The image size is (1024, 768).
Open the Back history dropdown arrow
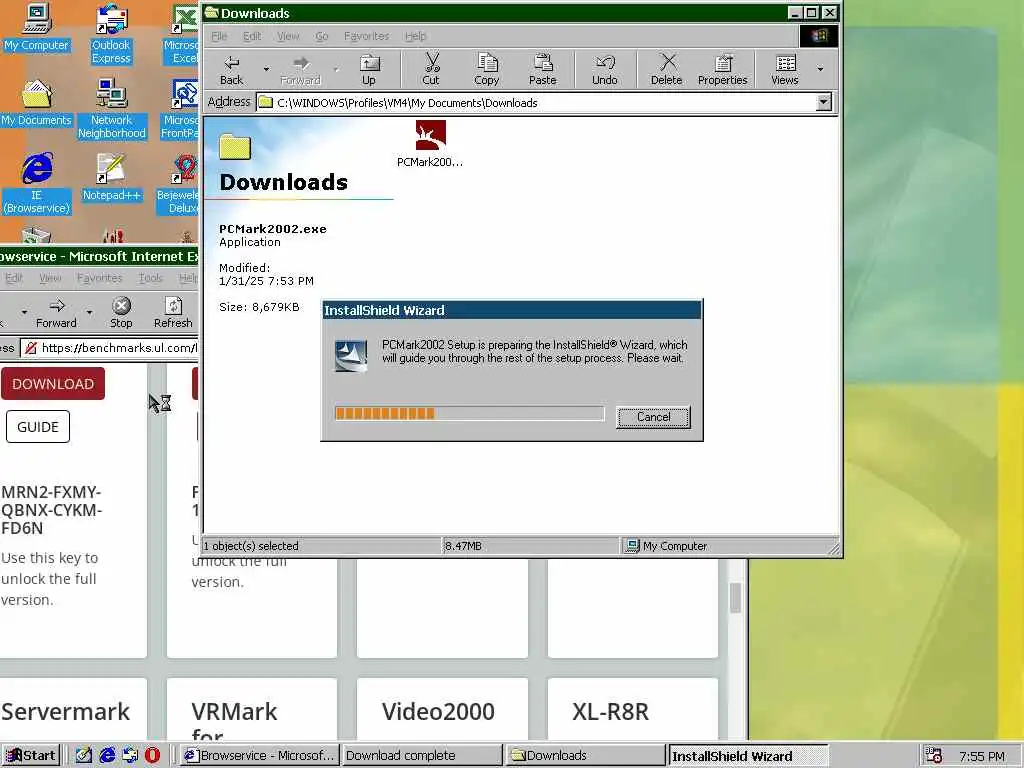266,69
